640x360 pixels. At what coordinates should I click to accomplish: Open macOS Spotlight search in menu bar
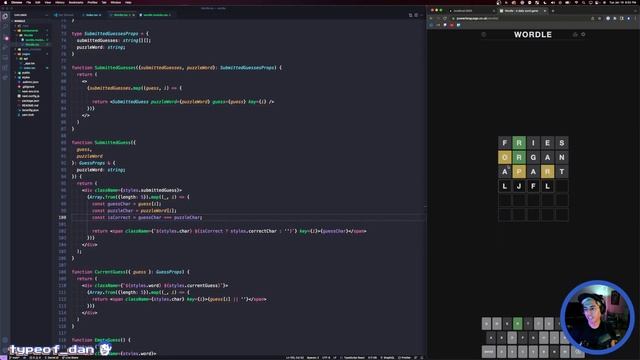click(x=584, y=2)
